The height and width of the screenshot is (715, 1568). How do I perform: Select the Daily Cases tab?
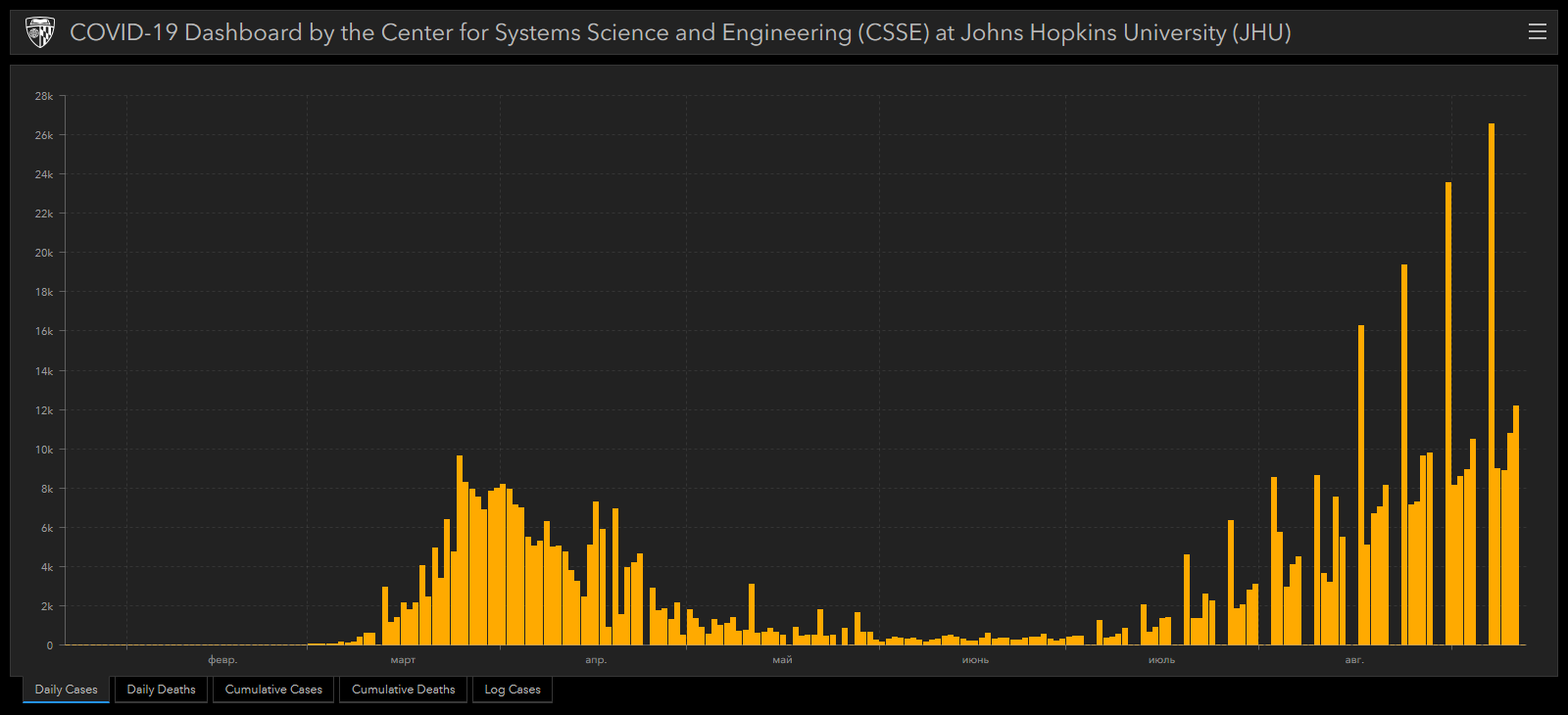pos(67,690)
